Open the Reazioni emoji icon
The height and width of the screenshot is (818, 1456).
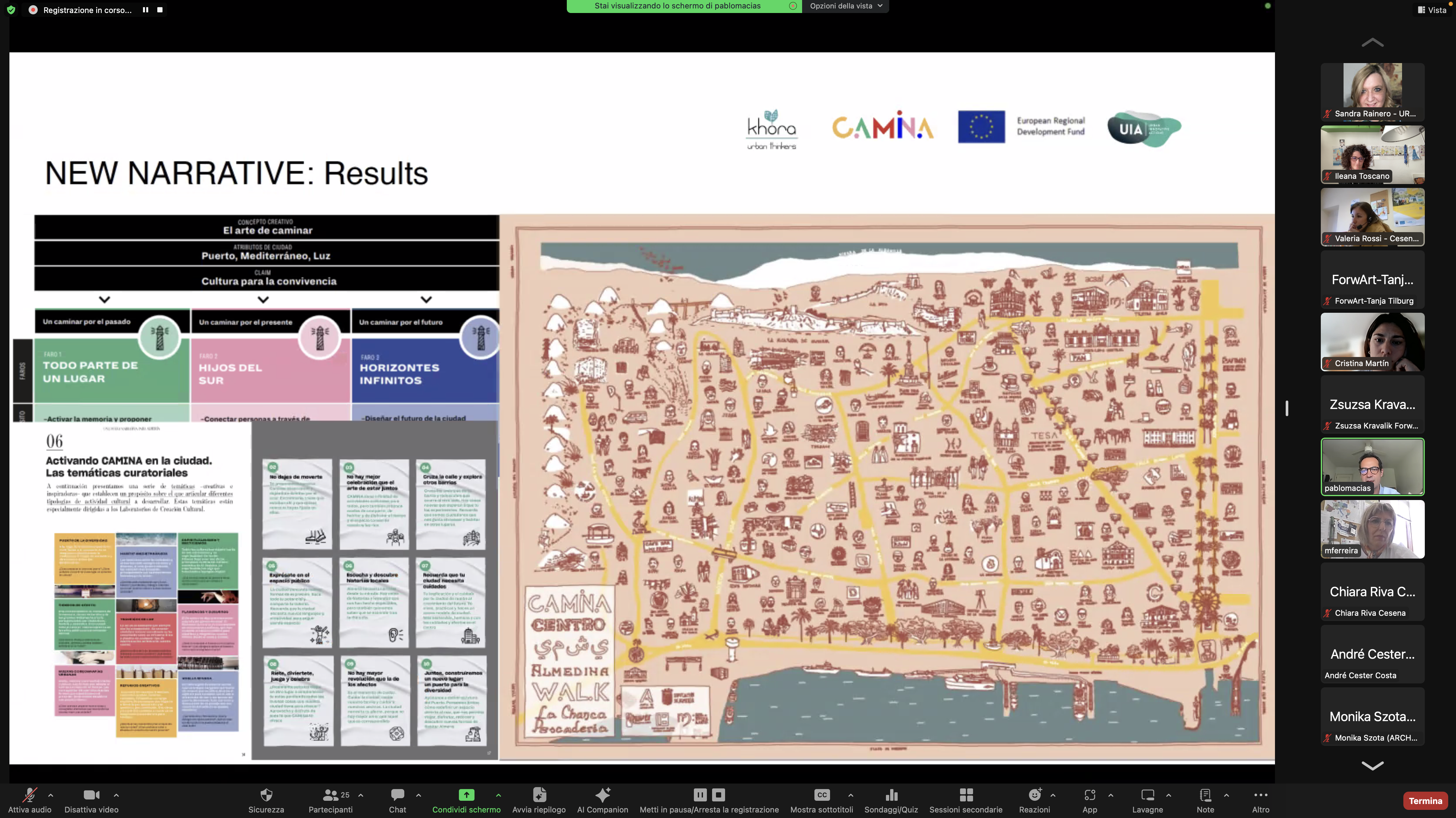pyautogui.click(x=1034, y=795)
